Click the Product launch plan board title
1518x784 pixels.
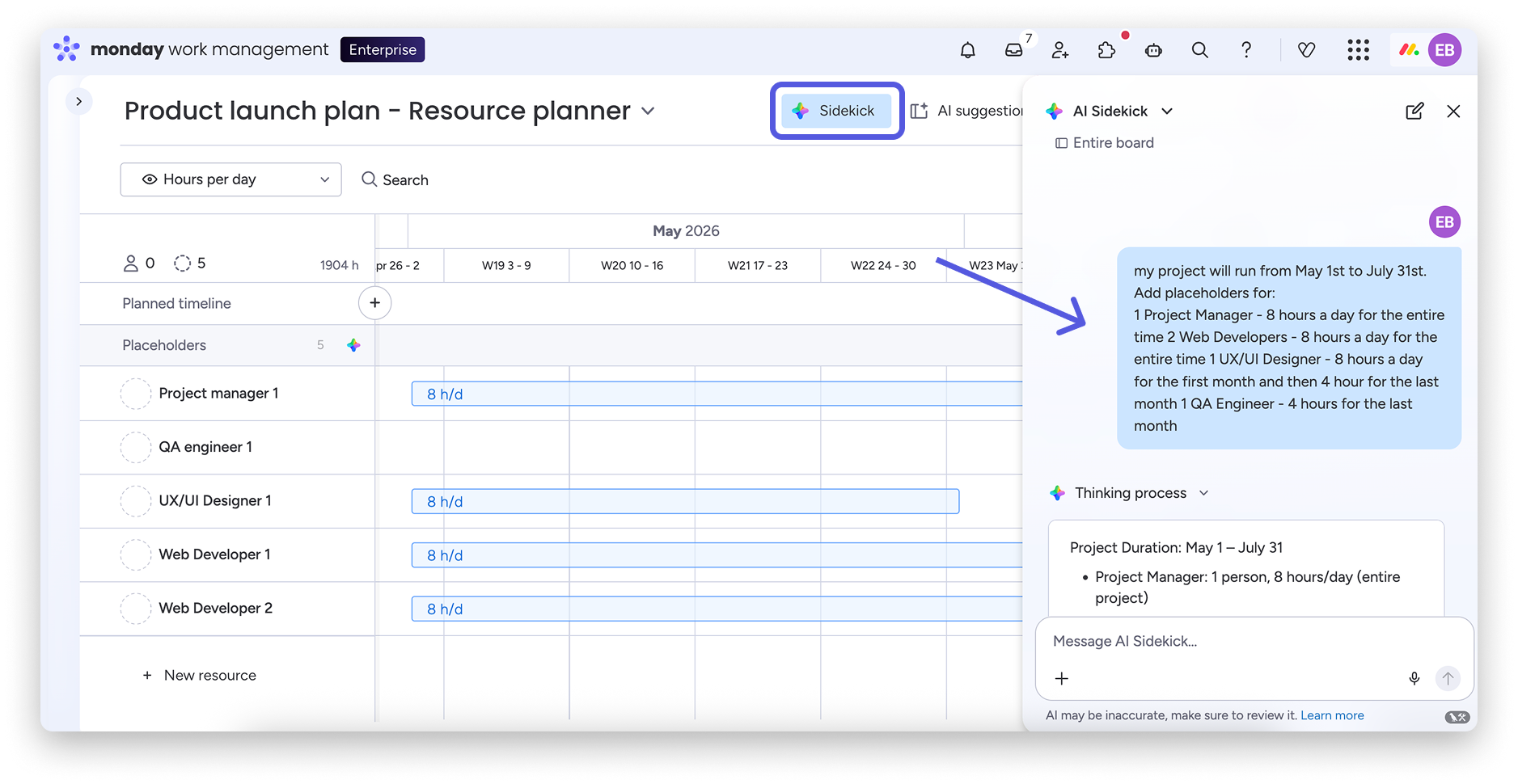(x=378, y=111)
